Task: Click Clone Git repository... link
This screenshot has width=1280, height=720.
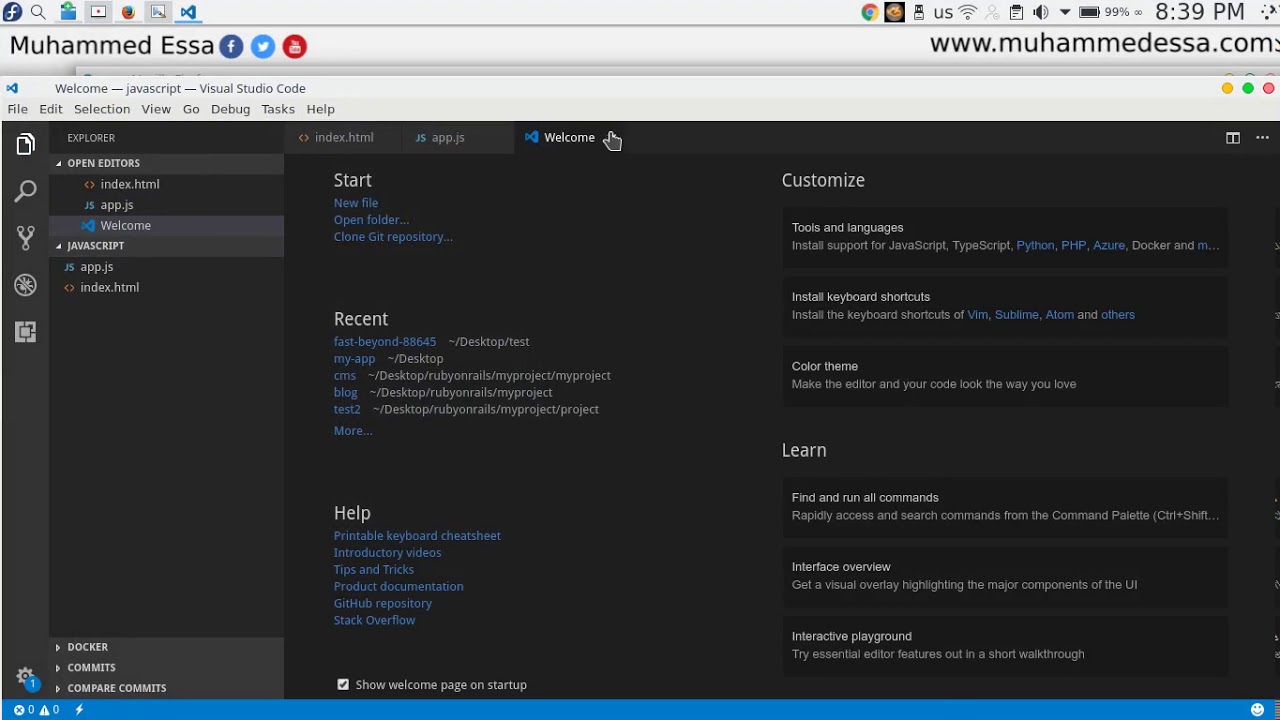Action: [x=393, y=237]
